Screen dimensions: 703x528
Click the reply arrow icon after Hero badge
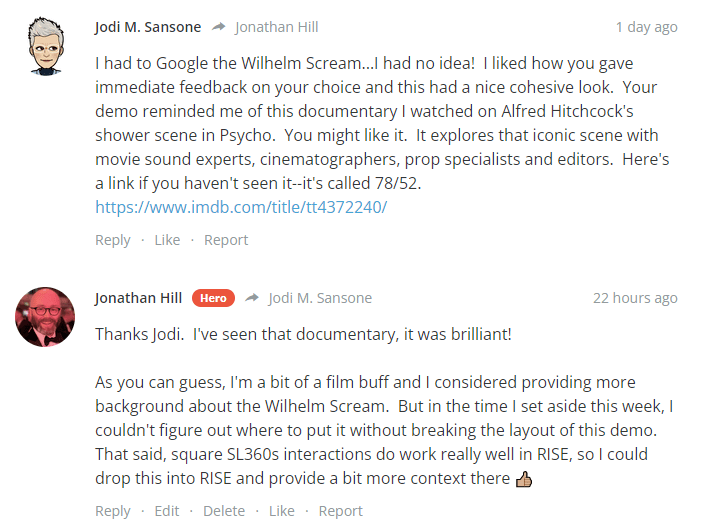coord(252,298)
